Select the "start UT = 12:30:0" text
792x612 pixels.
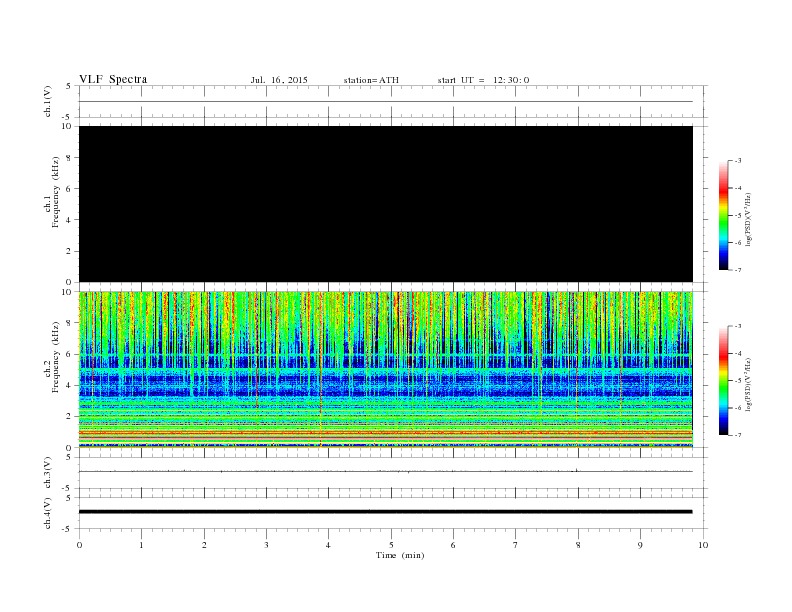coord(483,80)
